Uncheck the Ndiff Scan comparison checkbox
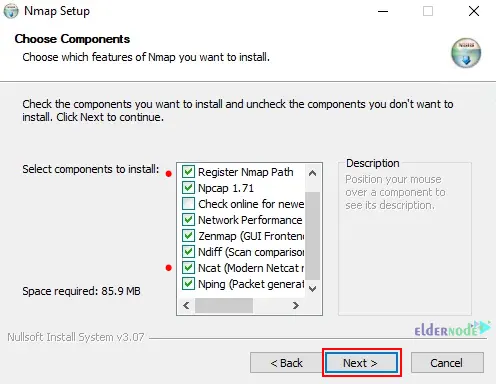This screenshot has height=384, width=496. tap(188, 252)
